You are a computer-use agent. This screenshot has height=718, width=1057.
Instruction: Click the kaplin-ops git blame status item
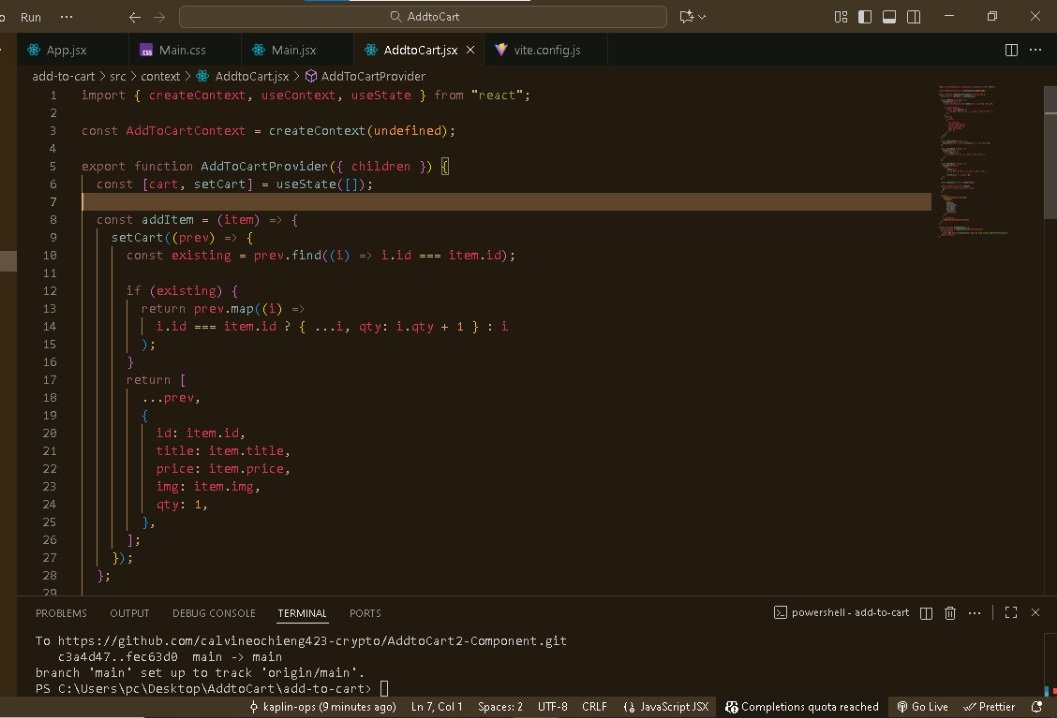[x=322, y=707]
